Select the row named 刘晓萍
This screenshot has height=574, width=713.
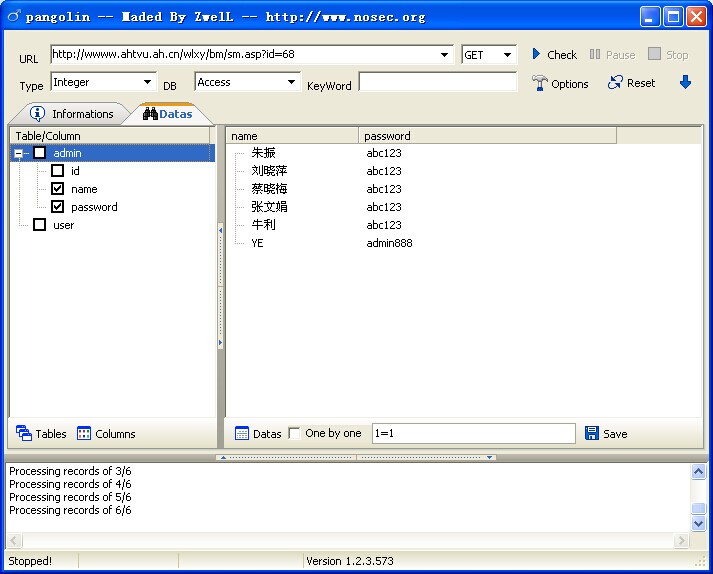[x=269, y=171]
